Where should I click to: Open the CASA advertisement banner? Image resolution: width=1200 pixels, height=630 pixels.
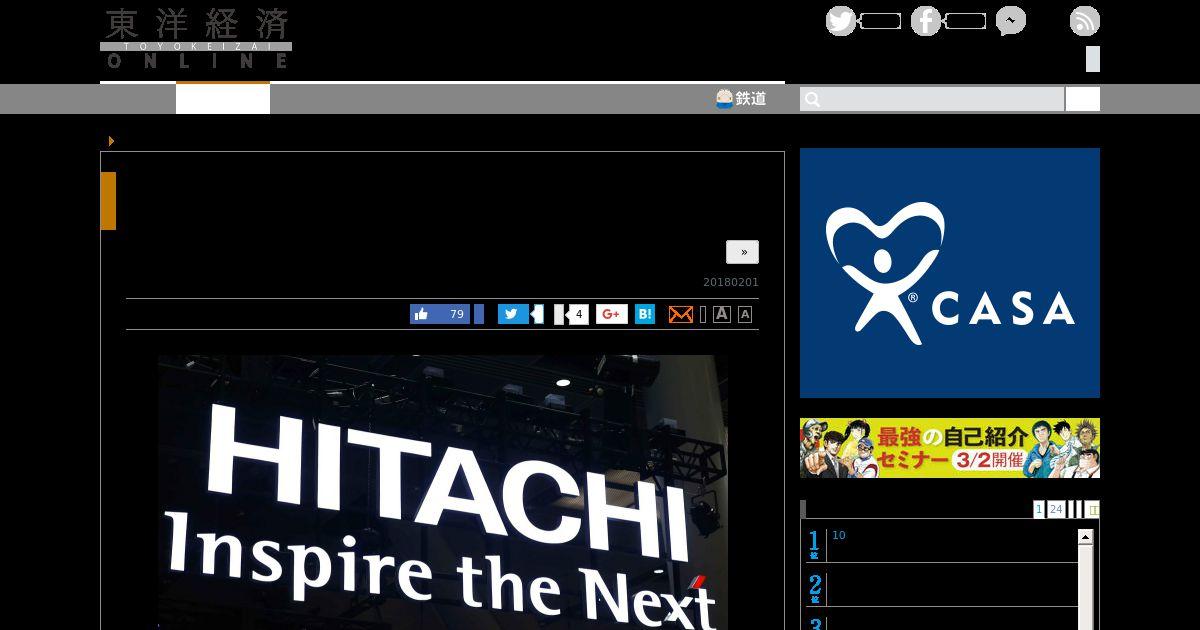point(950,273)
